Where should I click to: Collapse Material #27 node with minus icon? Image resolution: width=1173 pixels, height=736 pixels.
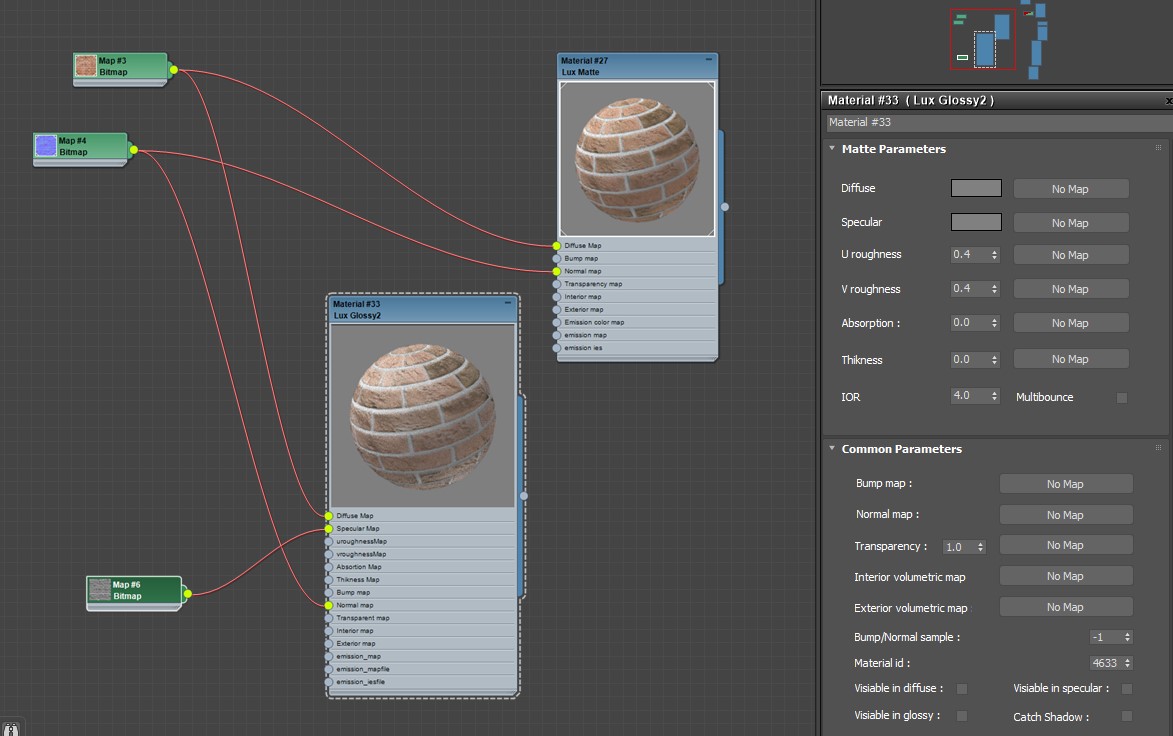[x=708, y=60]
